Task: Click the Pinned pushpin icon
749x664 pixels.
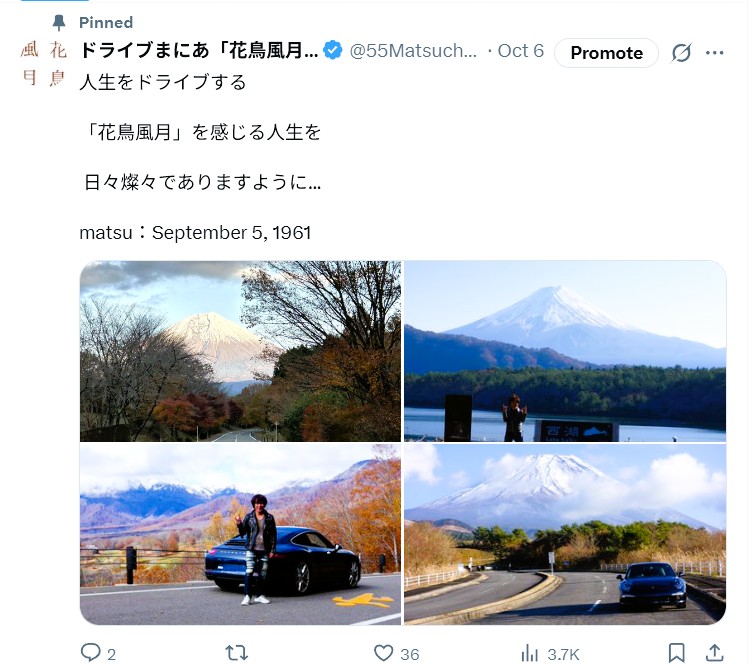Action: (59, 22)
